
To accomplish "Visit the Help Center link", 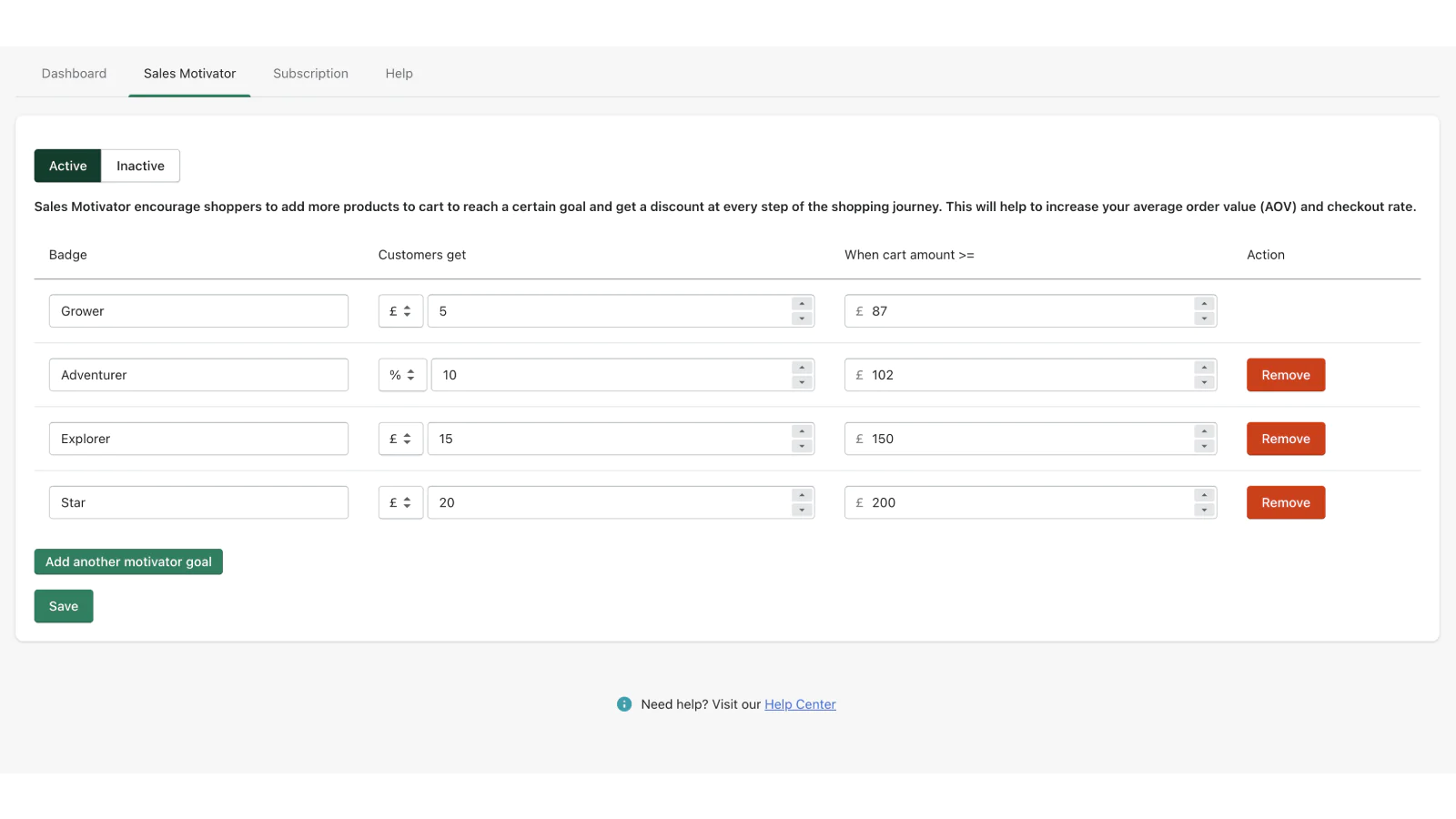I will click(x=800, y=704).
